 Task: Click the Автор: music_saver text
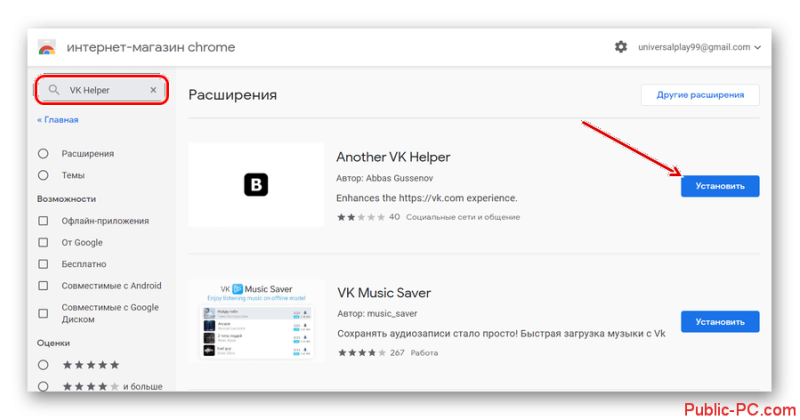(377, 314)
